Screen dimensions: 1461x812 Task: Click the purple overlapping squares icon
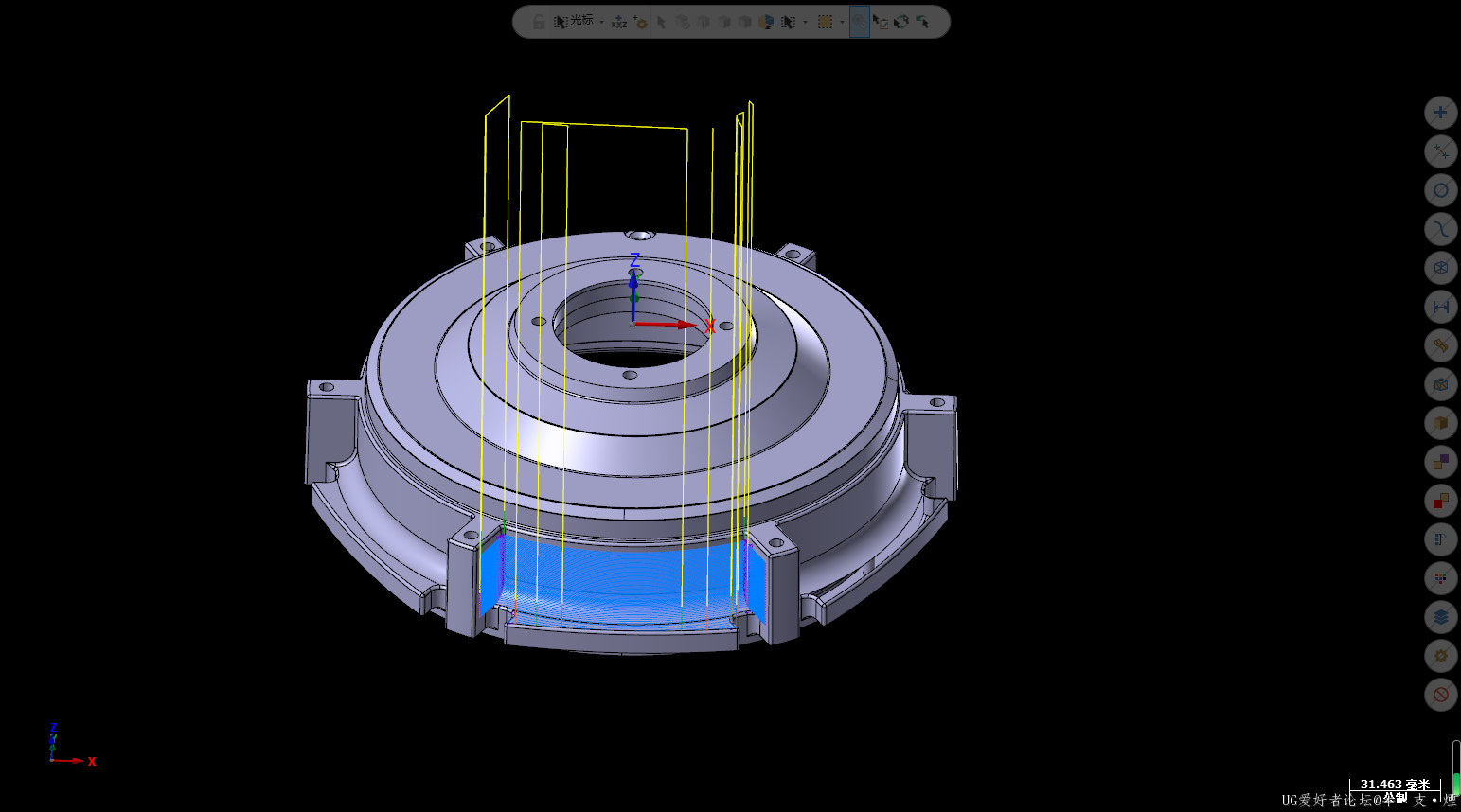1440,462
